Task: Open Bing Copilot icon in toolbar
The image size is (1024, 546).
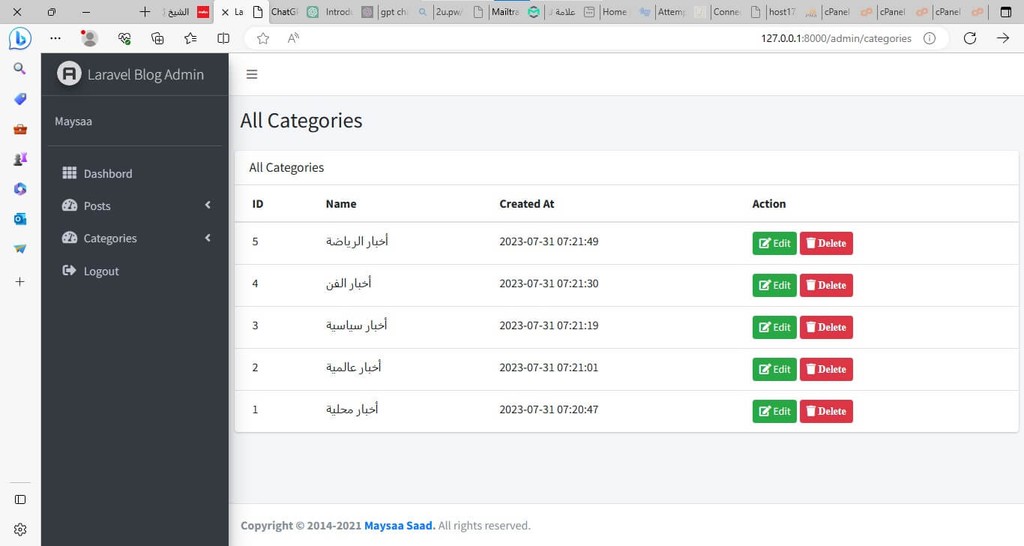Action: [20, 39]
